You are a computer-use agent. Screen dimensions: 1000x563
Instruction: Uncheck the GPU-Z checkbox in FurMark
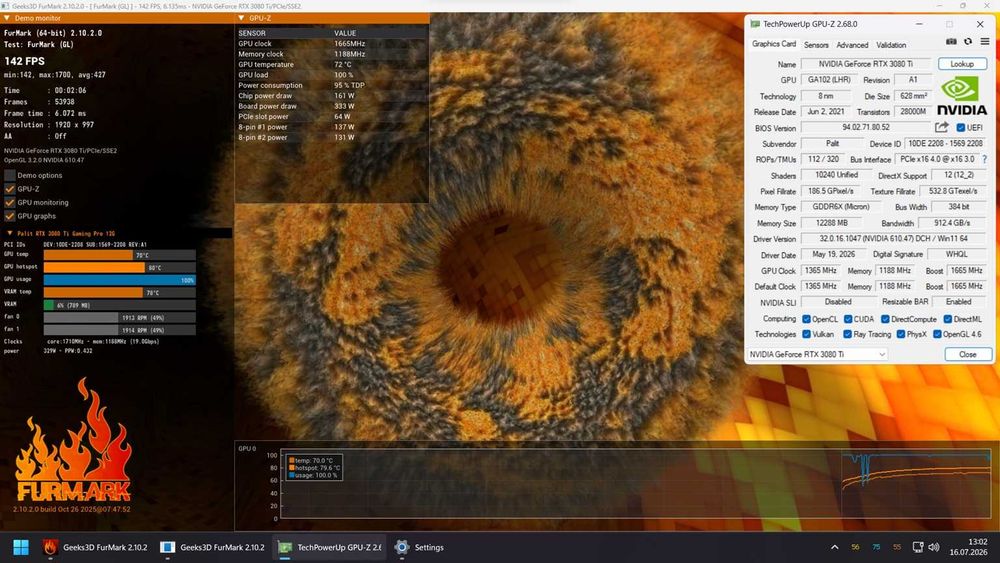tap(10, 189)
